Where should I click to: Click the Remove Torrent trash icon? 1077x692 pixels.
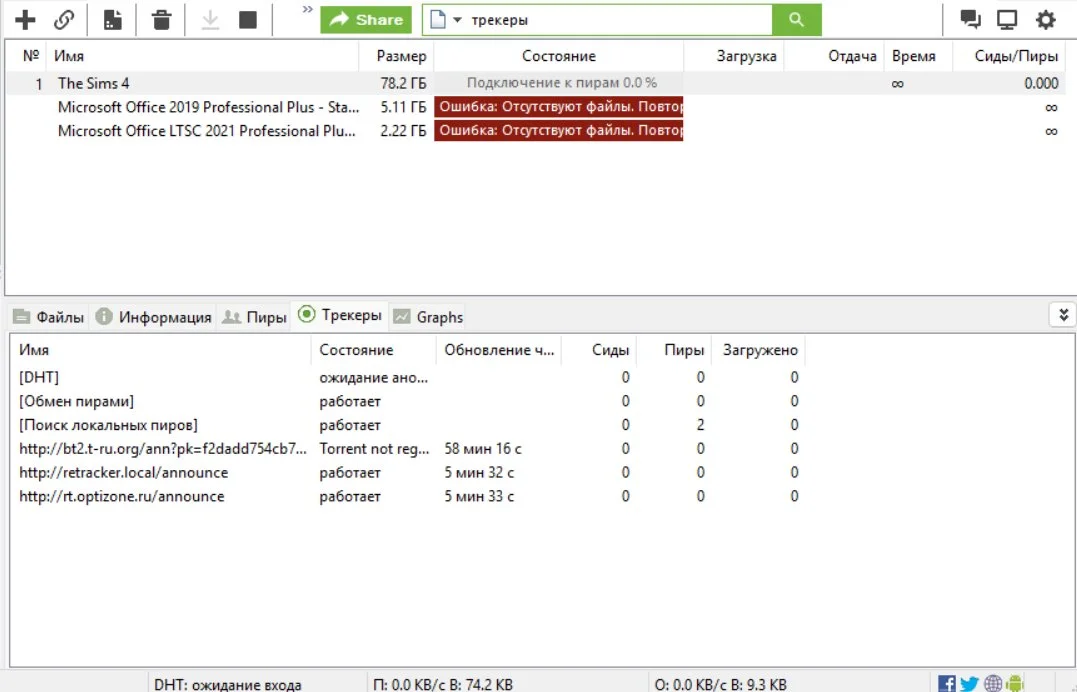[x=161, y=19]
